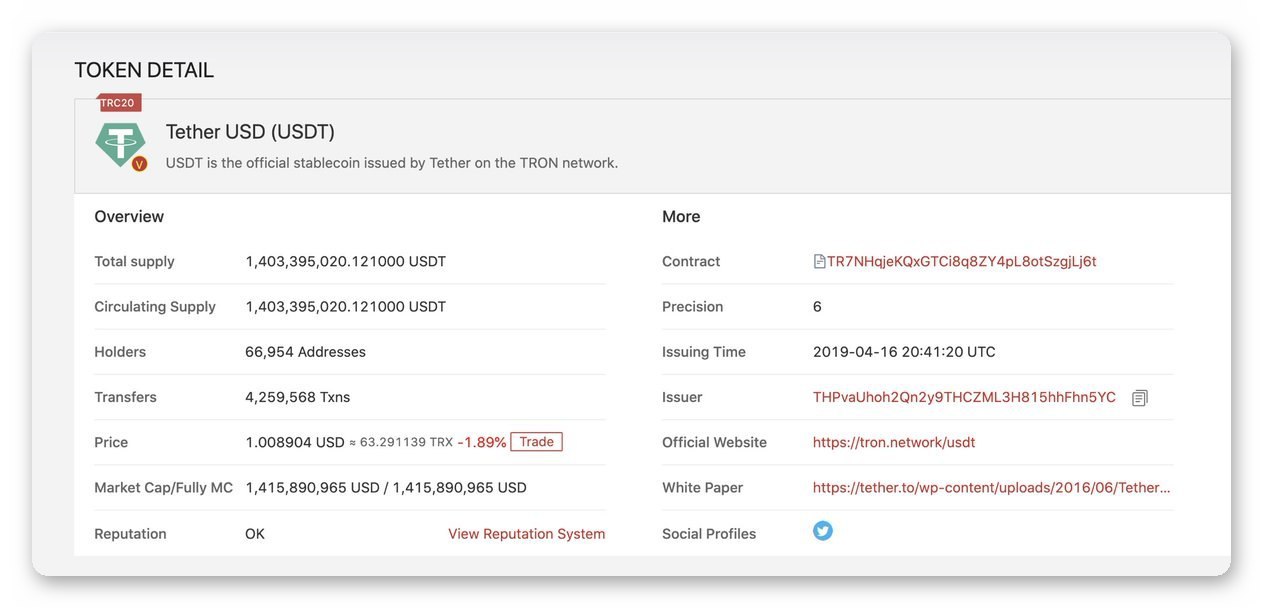The width and height of the screenshot is (1263, 608).
Task: Click the Market Cap value 1,415,890,965 USD
Action: coord(312,488)
